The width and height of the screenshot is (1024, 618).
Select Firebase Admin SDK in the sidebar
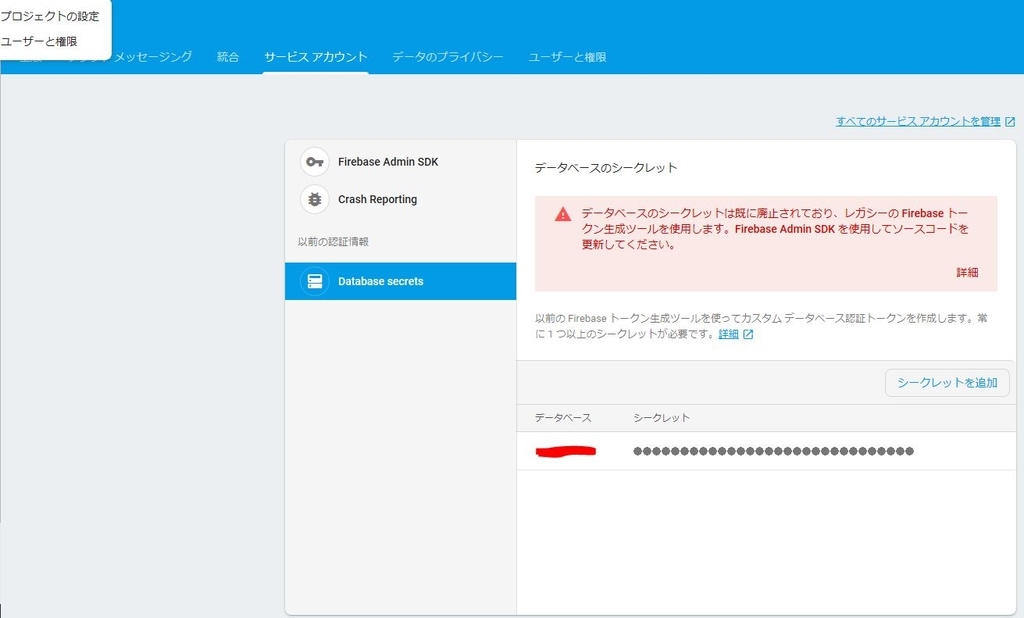click(x=400, y=161)
